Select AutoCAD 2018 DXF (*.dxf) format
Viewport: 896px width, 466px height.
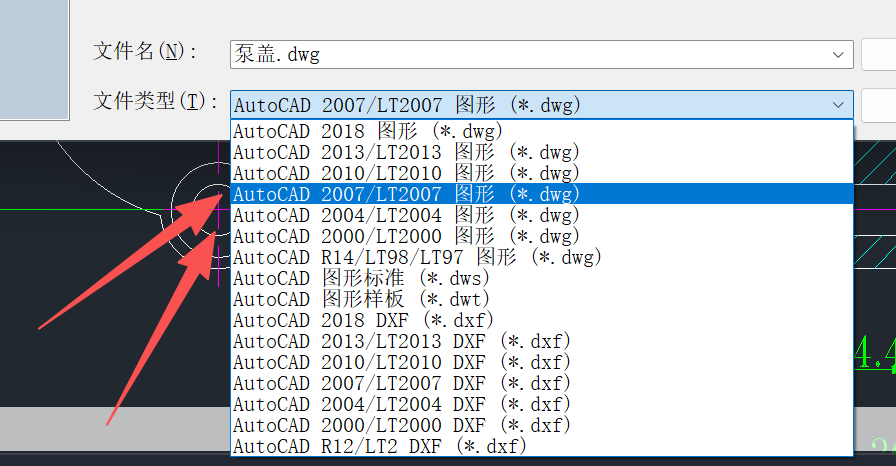(542, 320)
